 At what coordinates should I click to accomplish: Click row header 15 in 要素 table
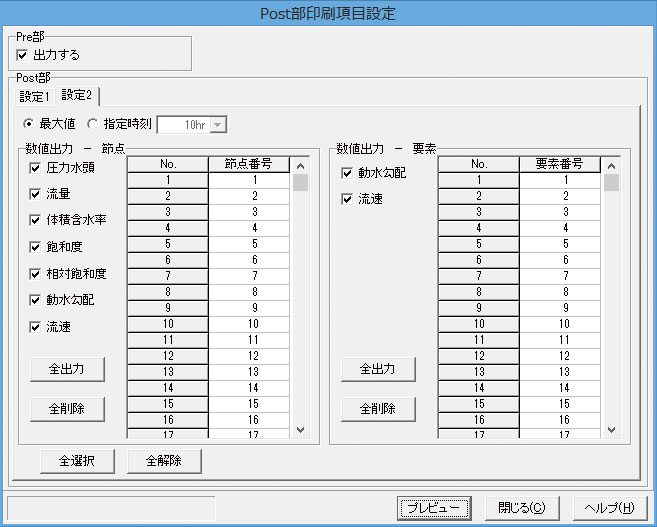479,404
